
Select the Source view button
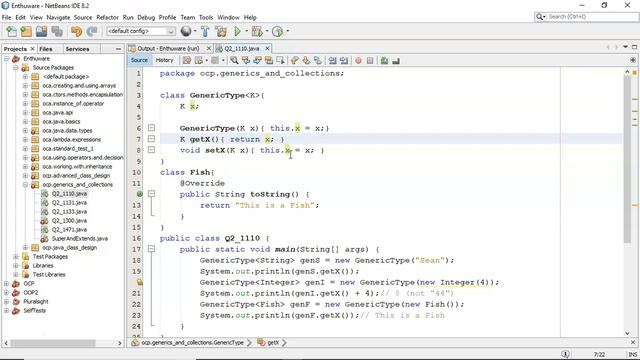coord(139,60)
